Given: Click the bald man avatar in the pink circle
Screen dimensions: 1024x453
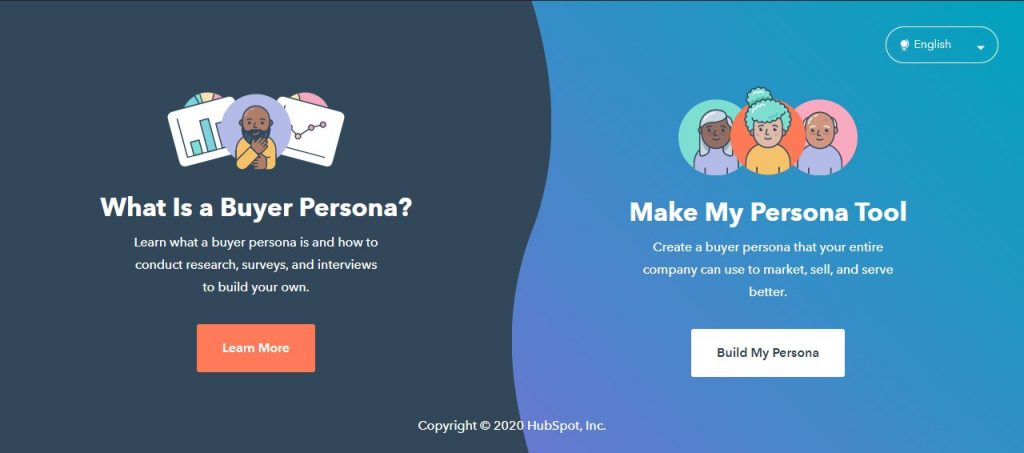Looking at the screenshot, I should pyautogui.click(x=823, y=138).
